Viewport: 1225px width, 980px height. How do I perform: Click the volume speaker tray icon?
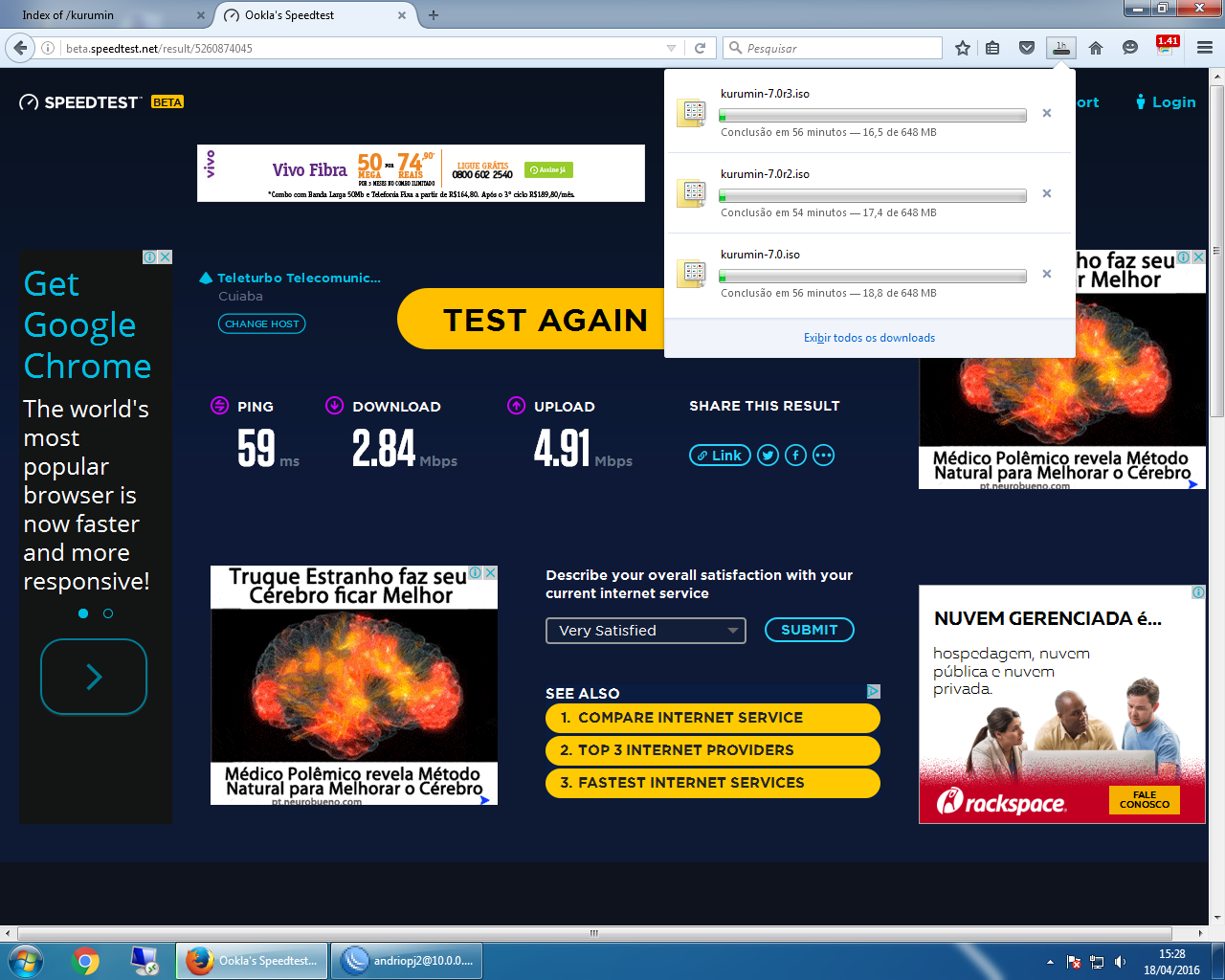1120,962
